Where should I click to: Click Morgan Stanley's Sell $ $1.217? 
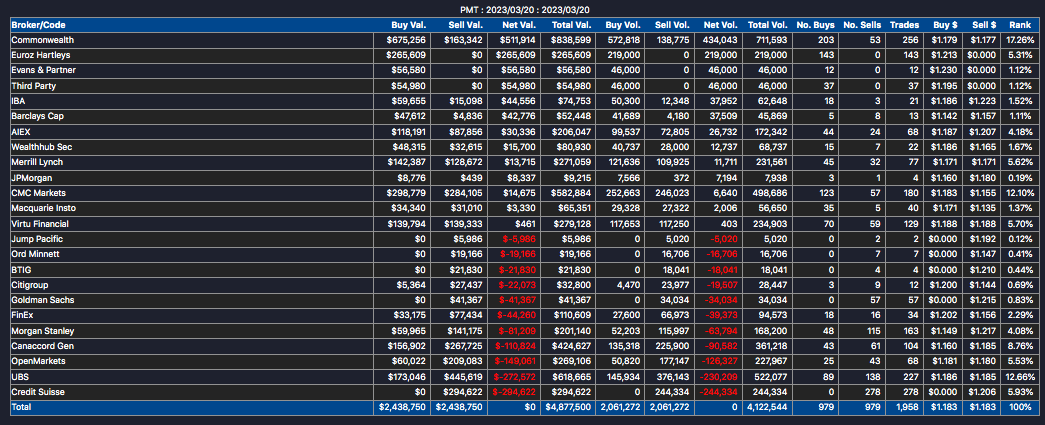986,331
